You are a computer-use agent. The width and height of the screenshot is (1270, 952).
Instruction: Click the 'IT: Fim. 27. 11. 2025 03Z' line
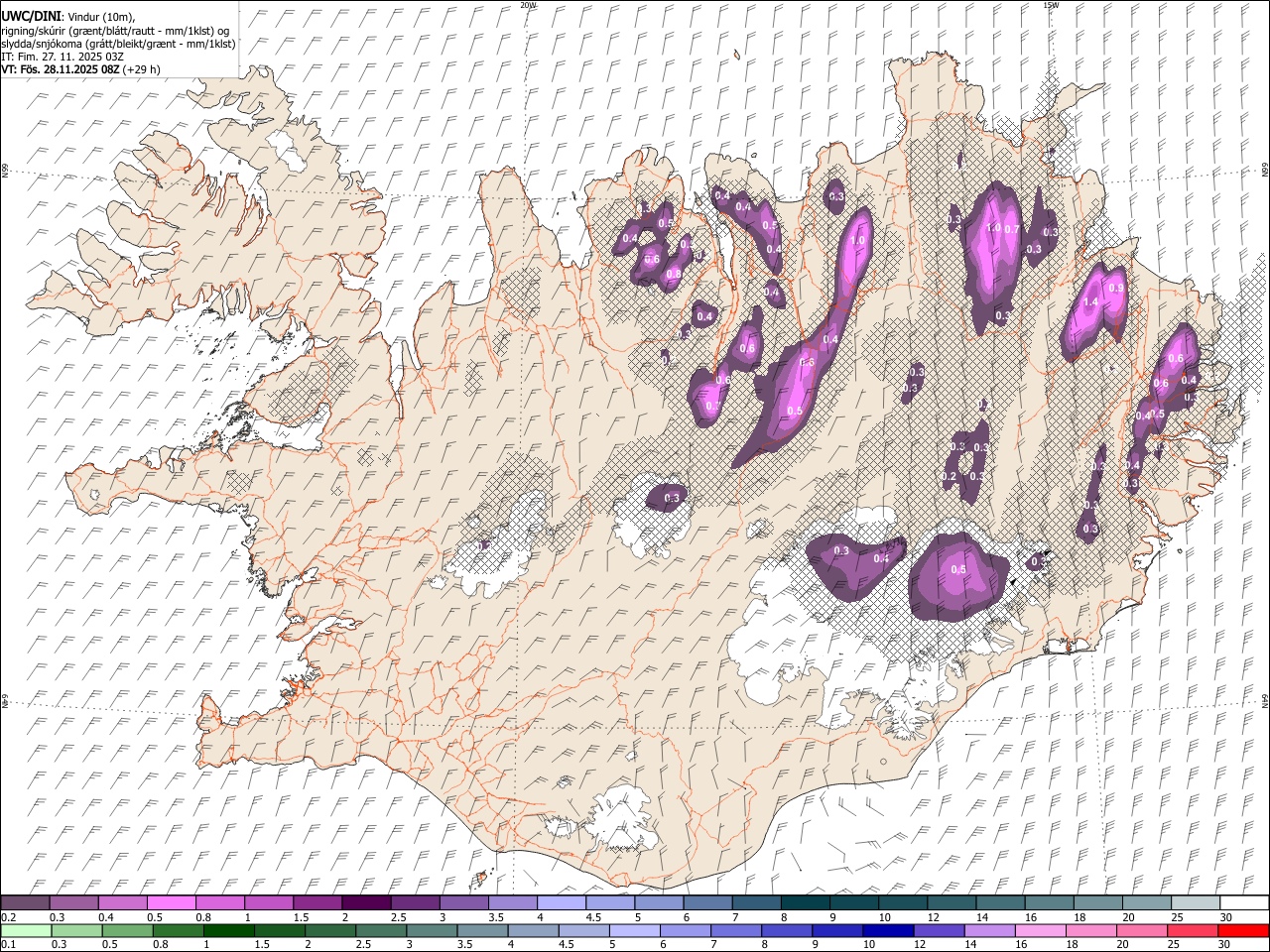click(63, 57)
